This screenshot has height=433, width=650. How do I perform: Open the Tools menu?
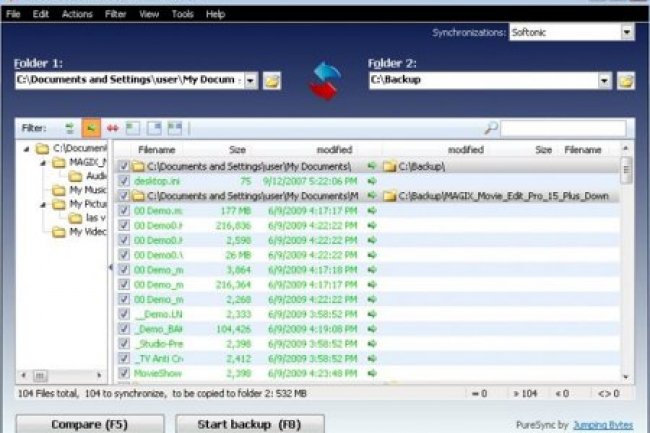182,14
